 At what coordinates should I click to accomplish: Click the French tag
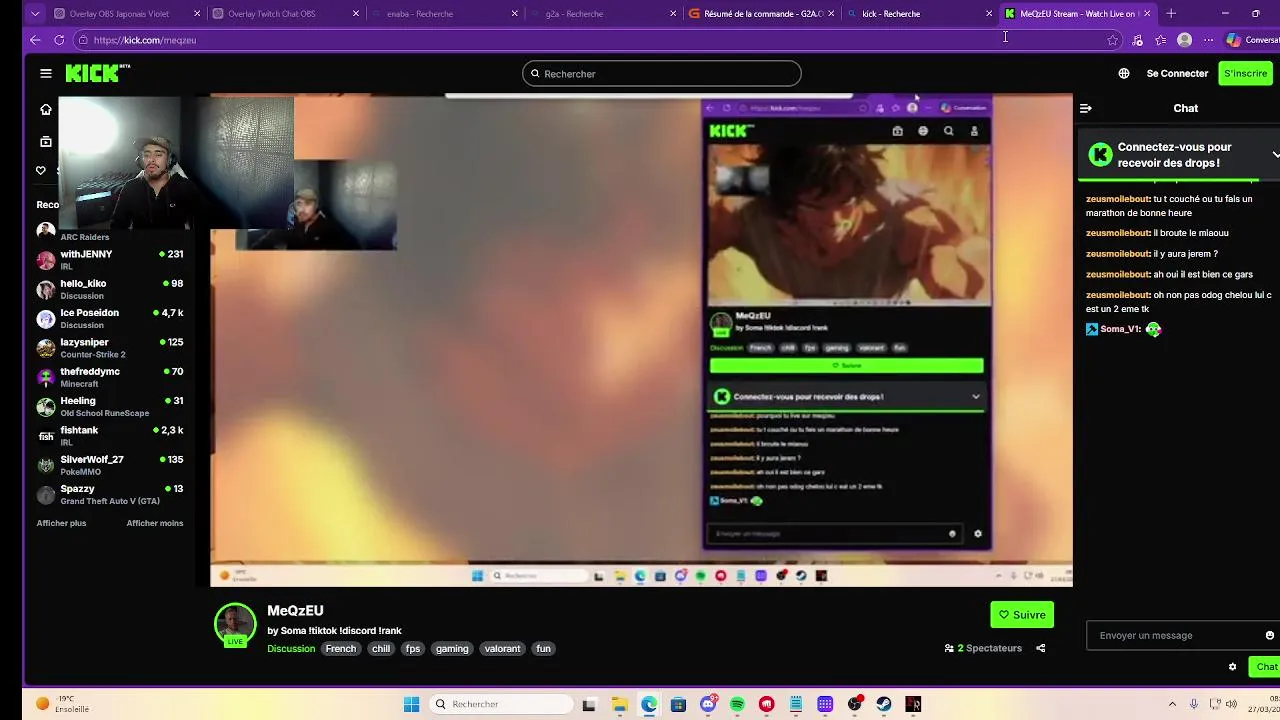pos(340,649)
